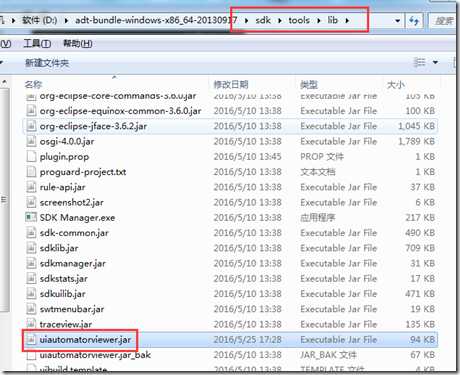
Task: Open the address bar history dropdown
Action: pyautogui.click(x=397, y=21)
